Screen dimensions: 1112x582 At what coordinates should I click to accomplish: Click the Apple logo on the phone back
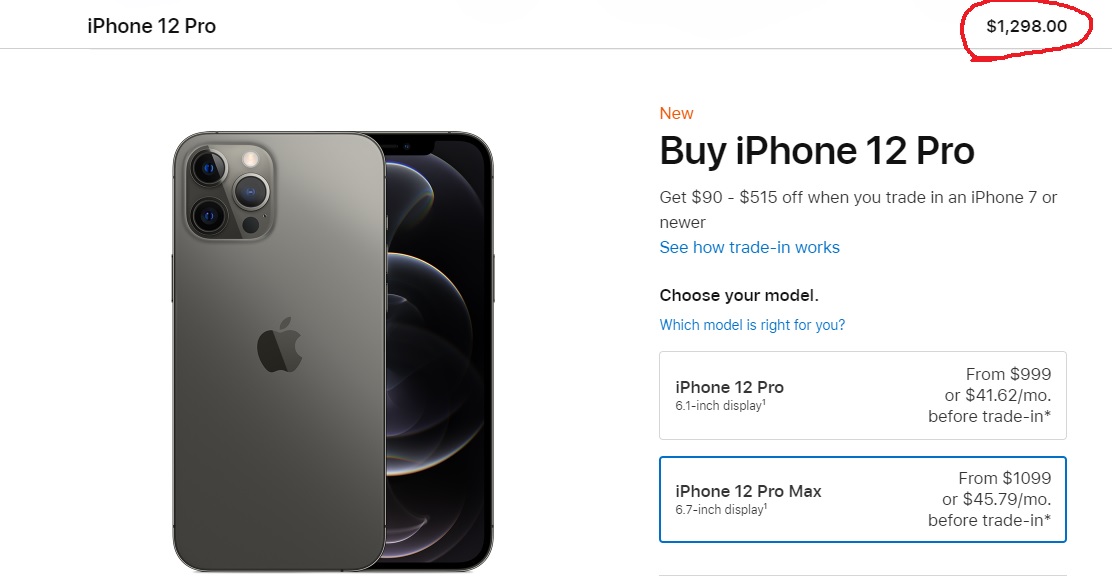(279, 345)
